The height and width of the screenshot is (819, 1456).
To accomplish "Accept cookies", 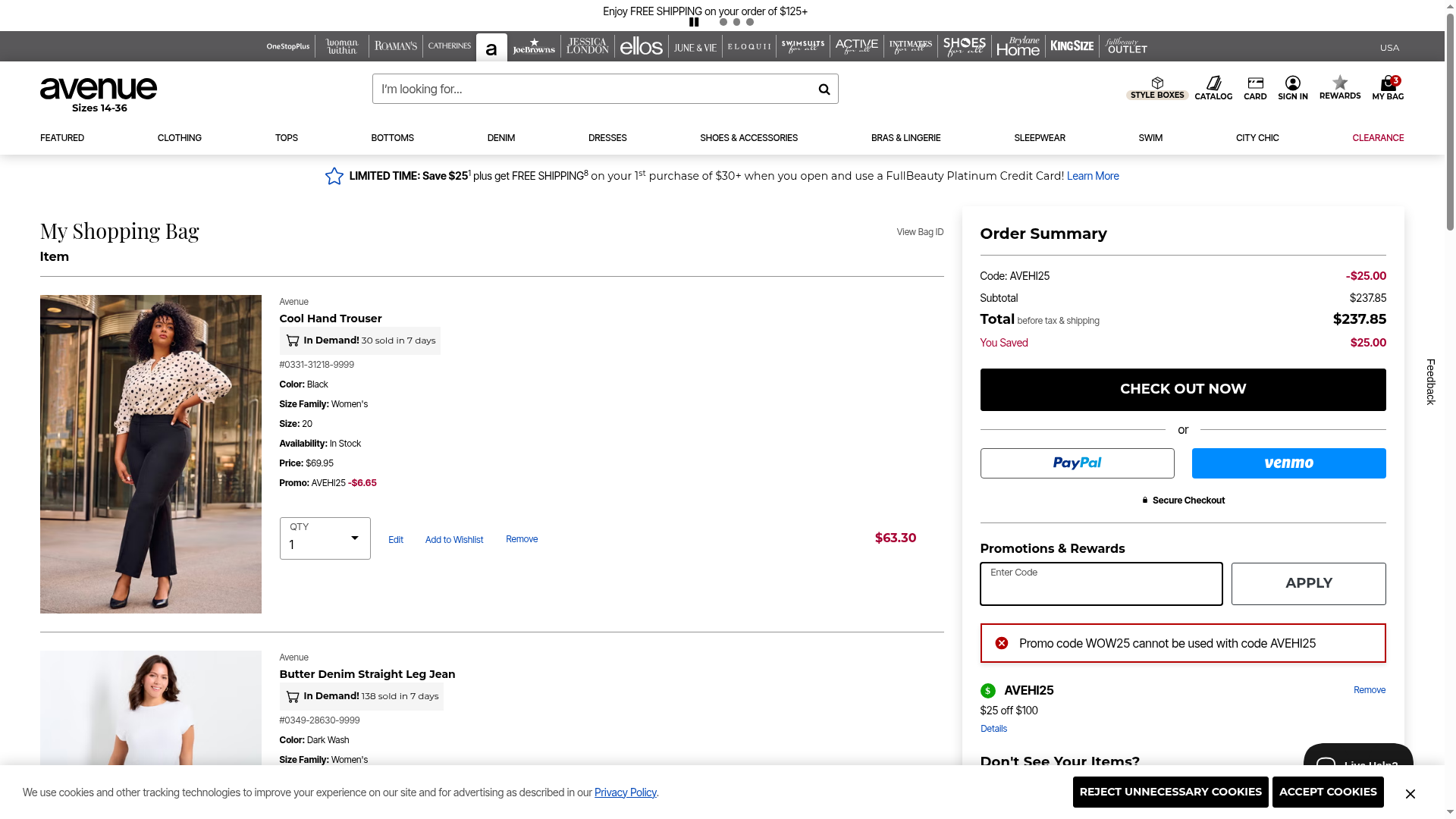I will (1328, 792).
